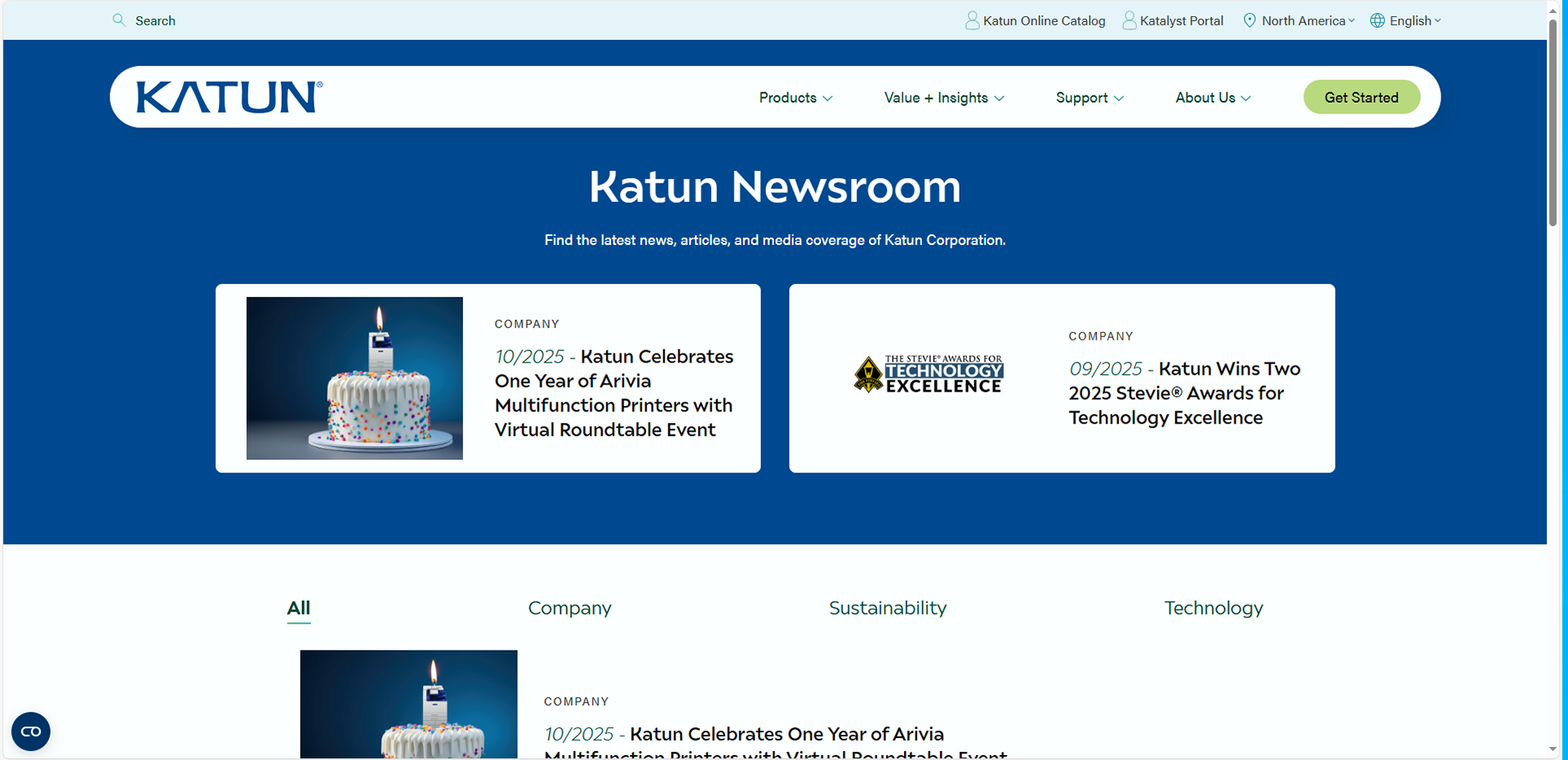Click the birthday cake article thumbnail
The image size is (1568, 760).
point(354,378)
